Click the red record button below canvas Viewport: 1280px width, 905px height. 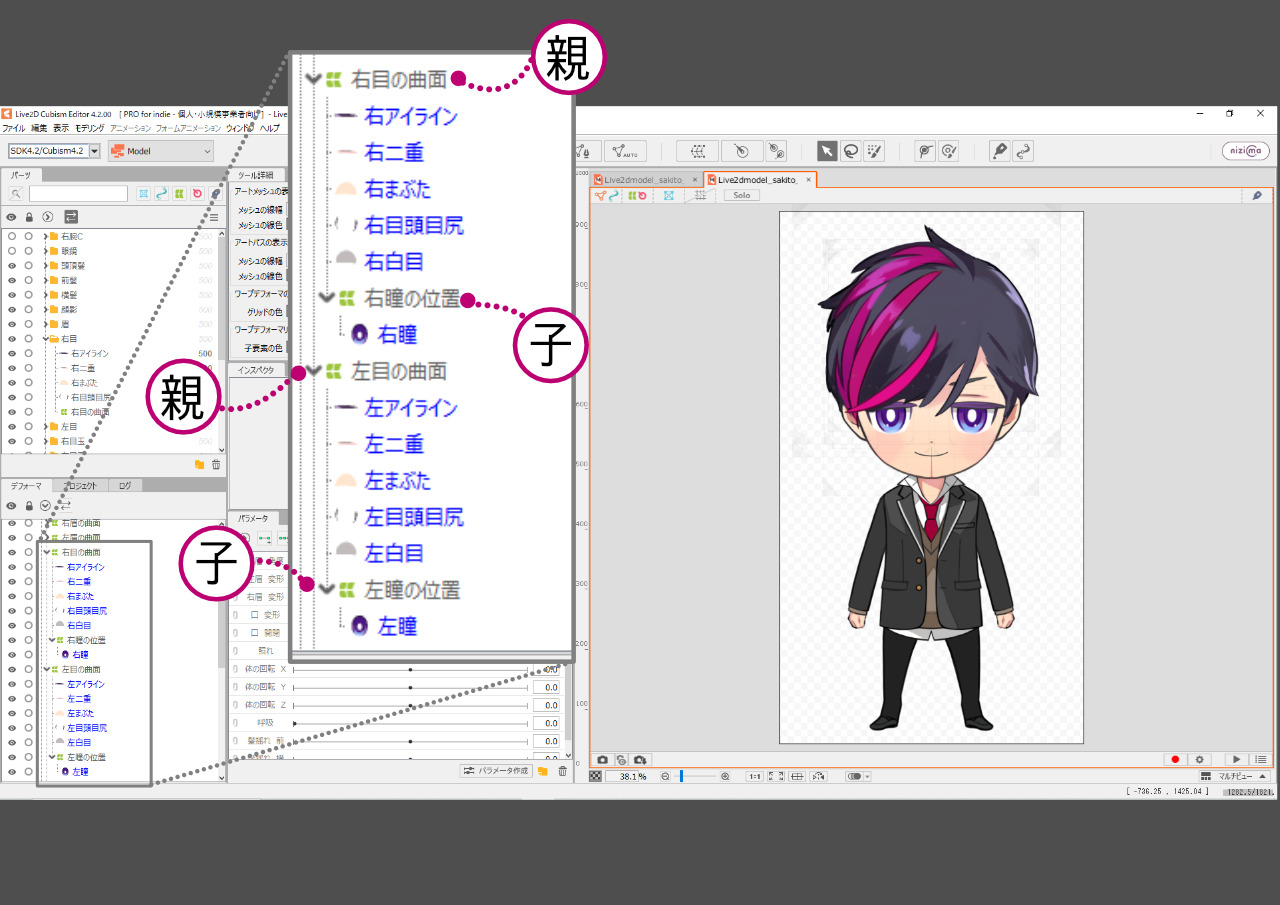point(1176,760)
